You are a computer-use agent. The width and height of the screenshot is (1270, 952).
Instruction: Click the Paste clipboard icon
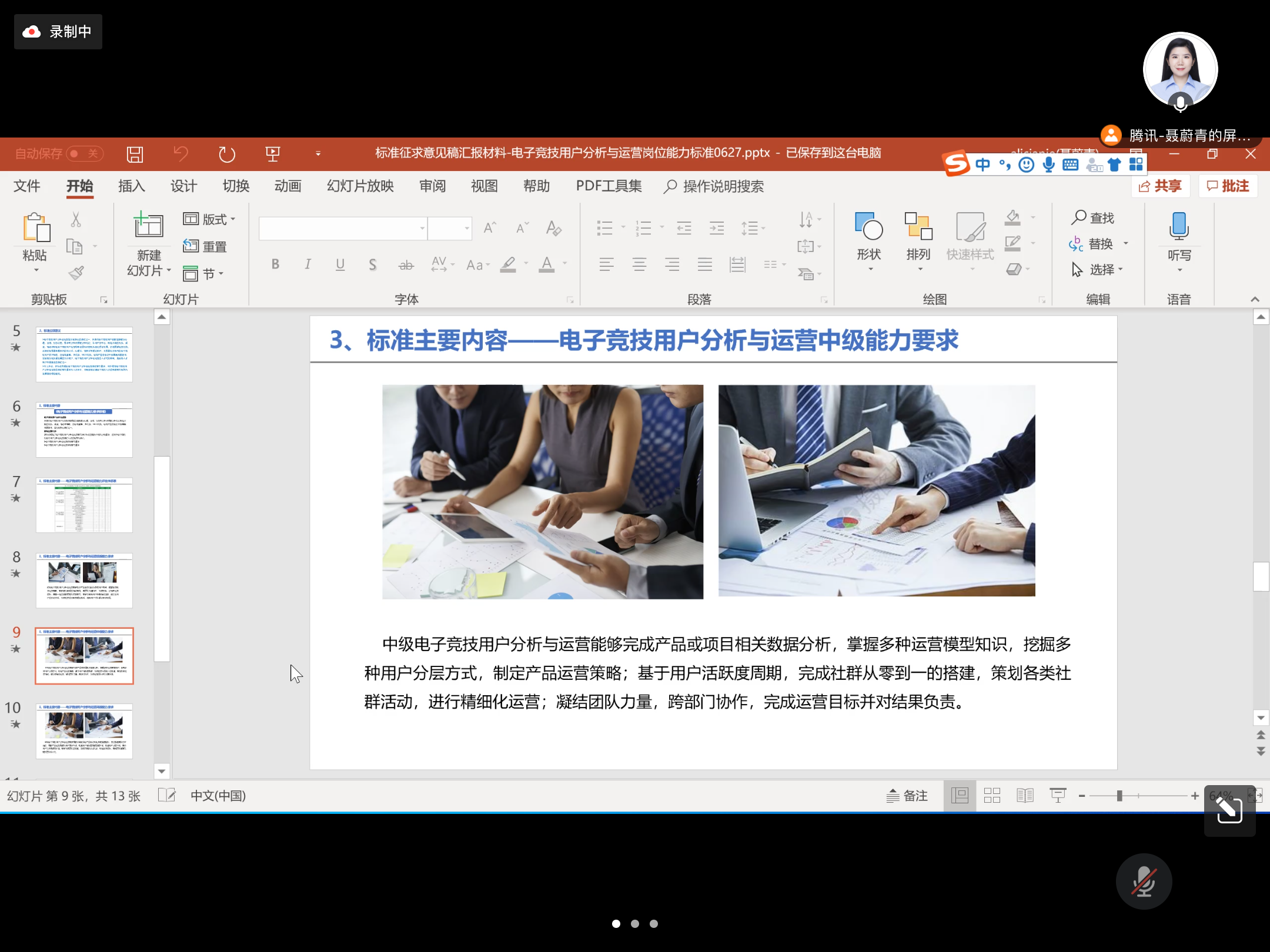(35, 228)
